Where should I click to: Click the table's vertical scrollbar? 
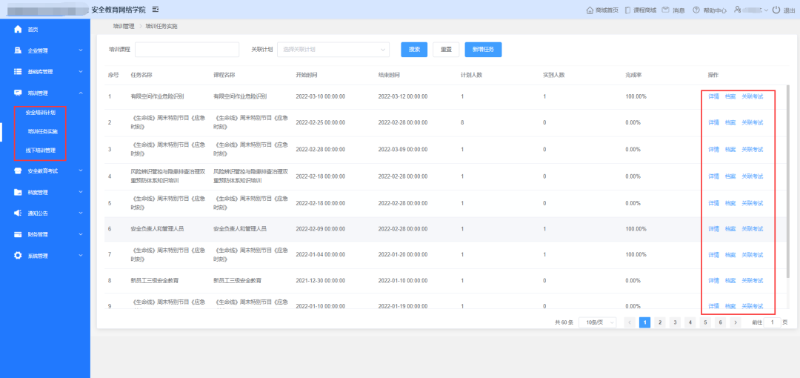[x=789, y=181]
